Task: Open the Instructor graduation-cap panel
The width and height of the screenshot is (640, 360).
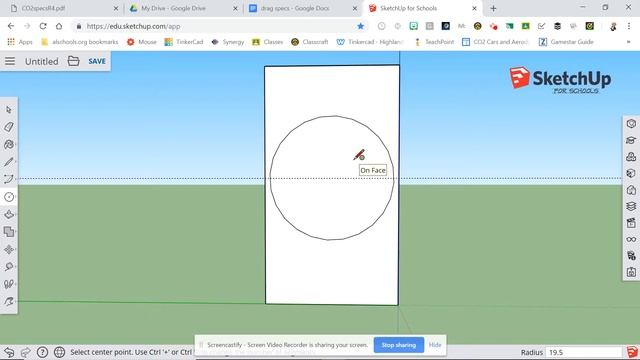Action: click(x=631, y=140)
